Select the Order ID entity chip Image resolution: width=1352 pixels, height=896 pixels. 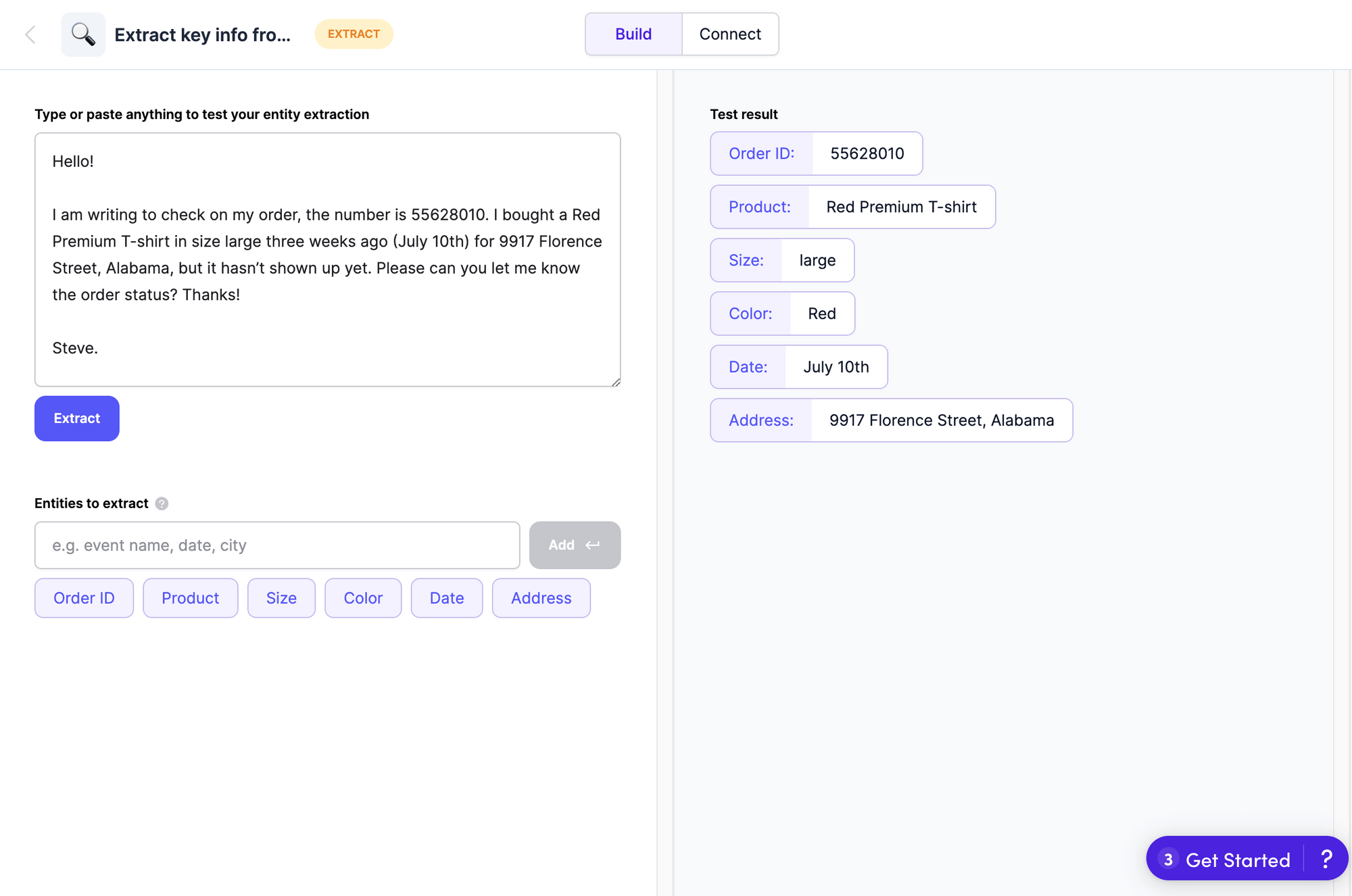tap(84, 597)
